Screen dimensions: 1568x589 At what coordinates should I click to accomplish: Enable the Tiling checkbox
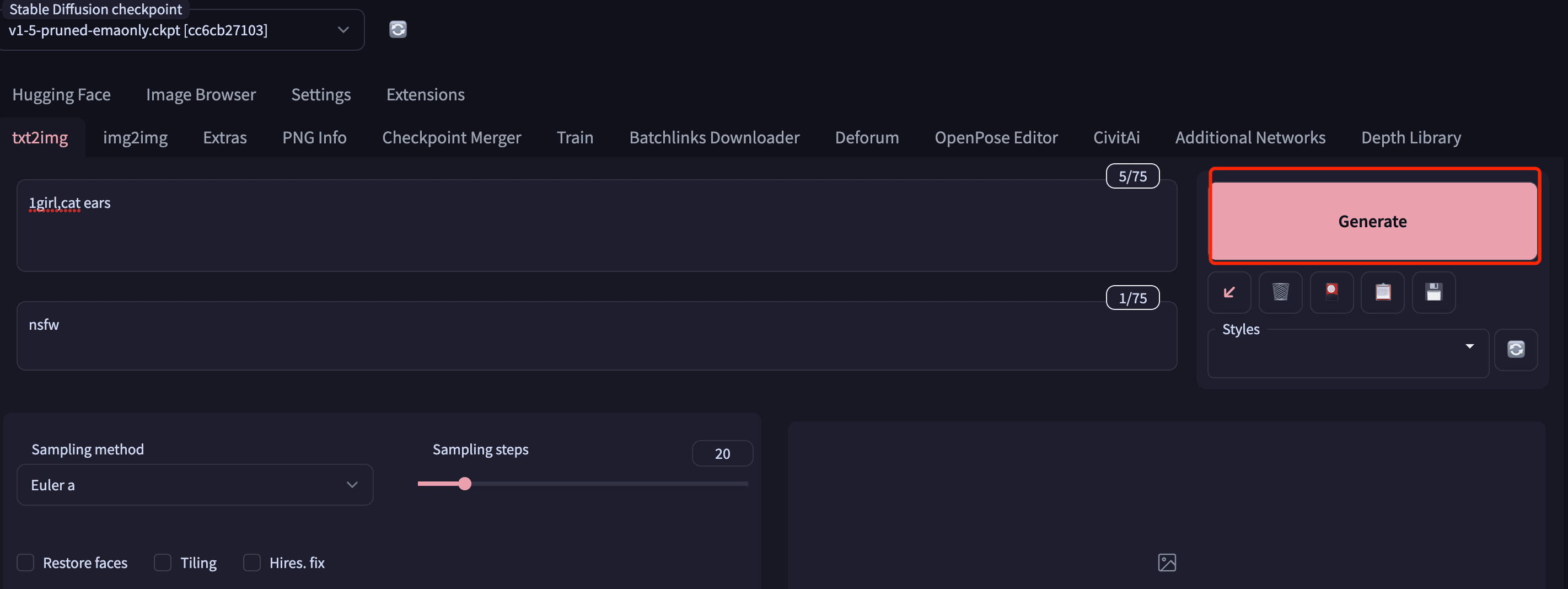click(163, 562)
